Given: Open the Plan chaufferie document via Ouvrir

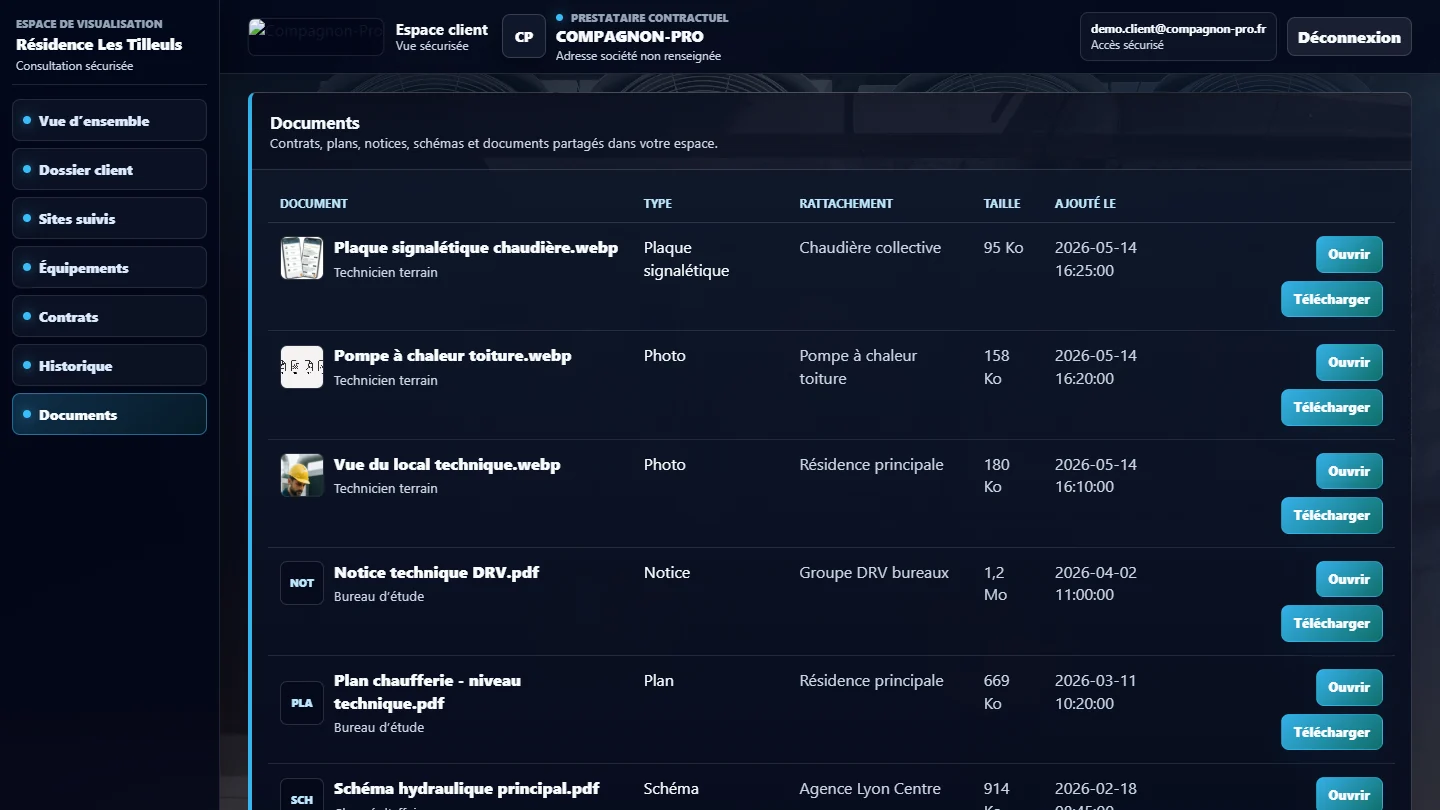Looking at the screenshot, I should coord(1349,687).
